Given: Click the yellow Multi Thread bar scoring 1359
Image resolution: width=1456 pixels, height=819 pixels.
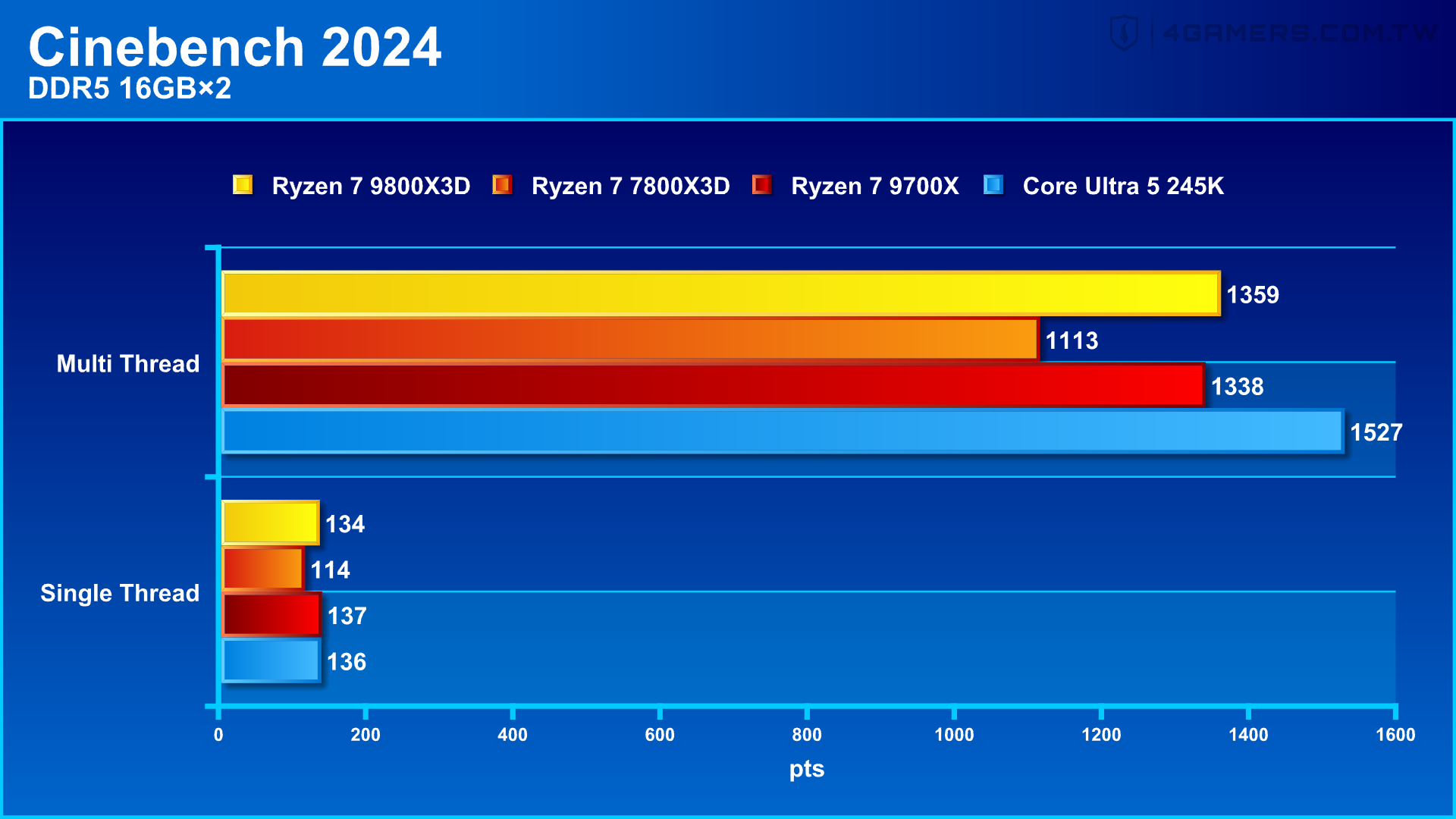Looking at the screenshot, I should coord(721,293).
